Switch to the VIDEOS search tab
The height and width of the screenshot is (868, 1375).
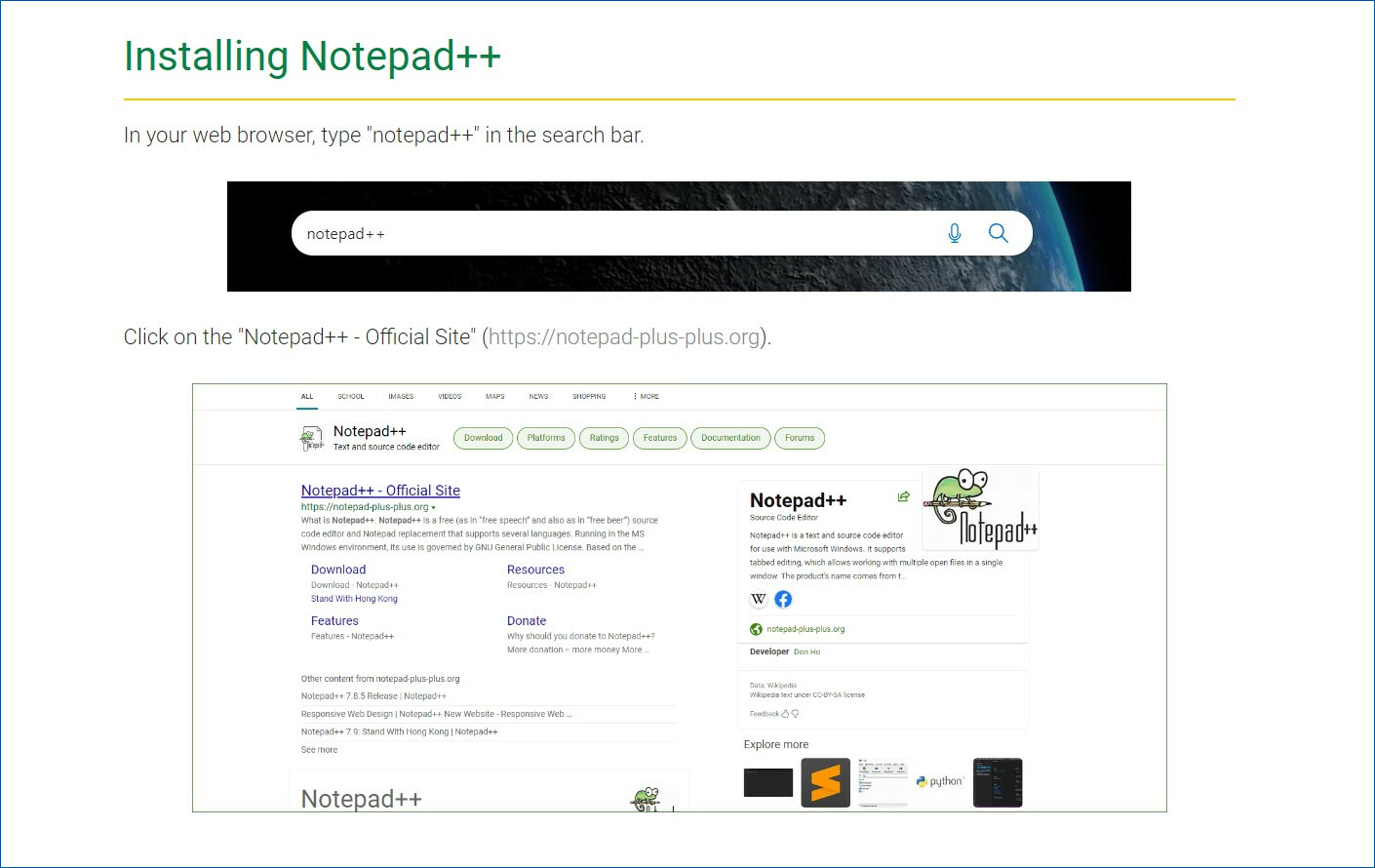pyautogui.click(x=450, y=397)
